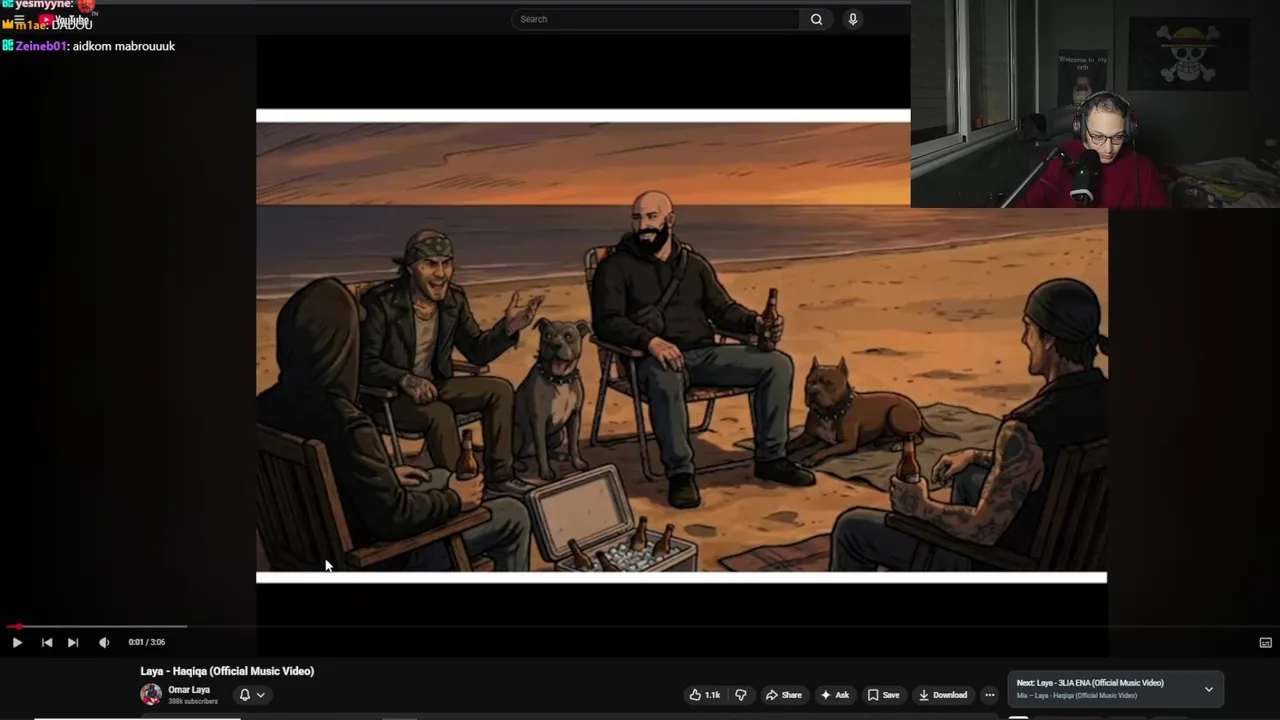
Task: Save the video to playlist
Action: (x=883, y=695)
